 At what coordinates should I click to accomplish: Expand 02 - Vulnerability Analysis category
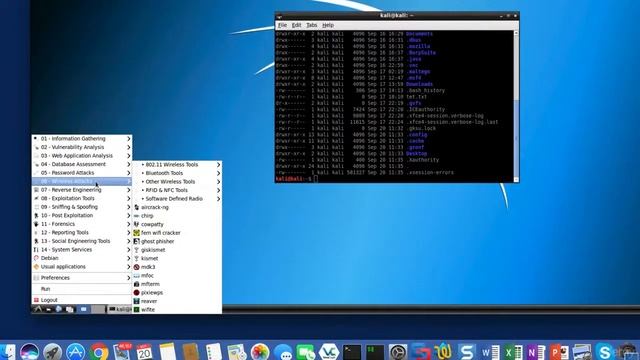82,147
